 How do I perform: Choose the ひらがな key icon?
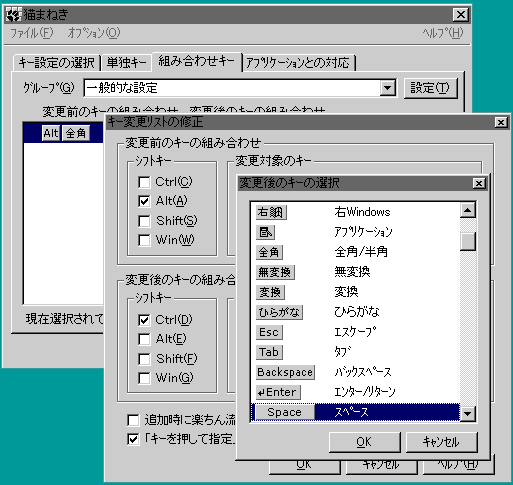tap(279, 312)
